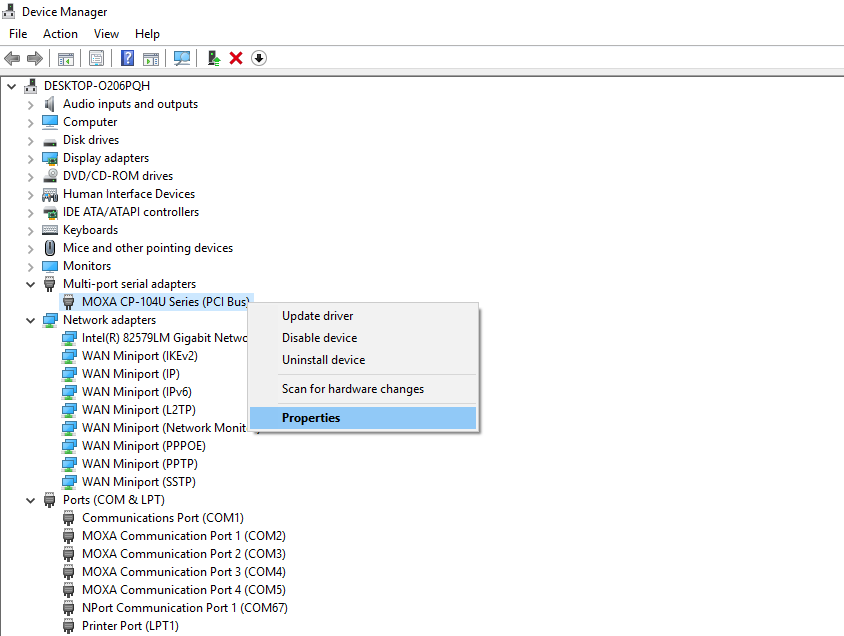
Task: Select the Back navigation arrow icon
Action: 12,58
